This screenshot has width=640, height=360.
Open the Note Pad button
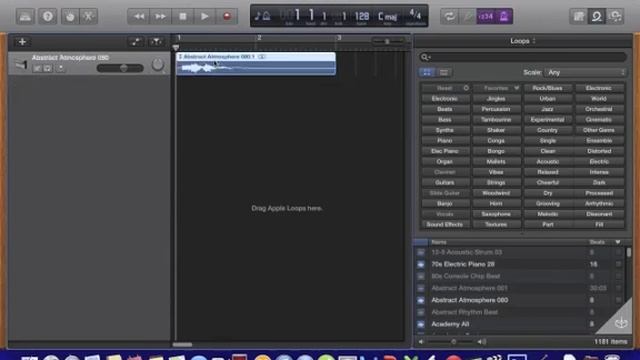click(578, 16)
